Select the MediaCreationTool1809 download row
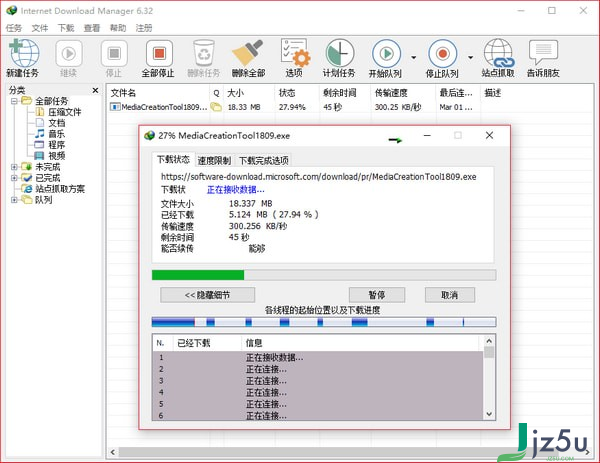This screenshot has width=600, height=463. coord(295,107)
